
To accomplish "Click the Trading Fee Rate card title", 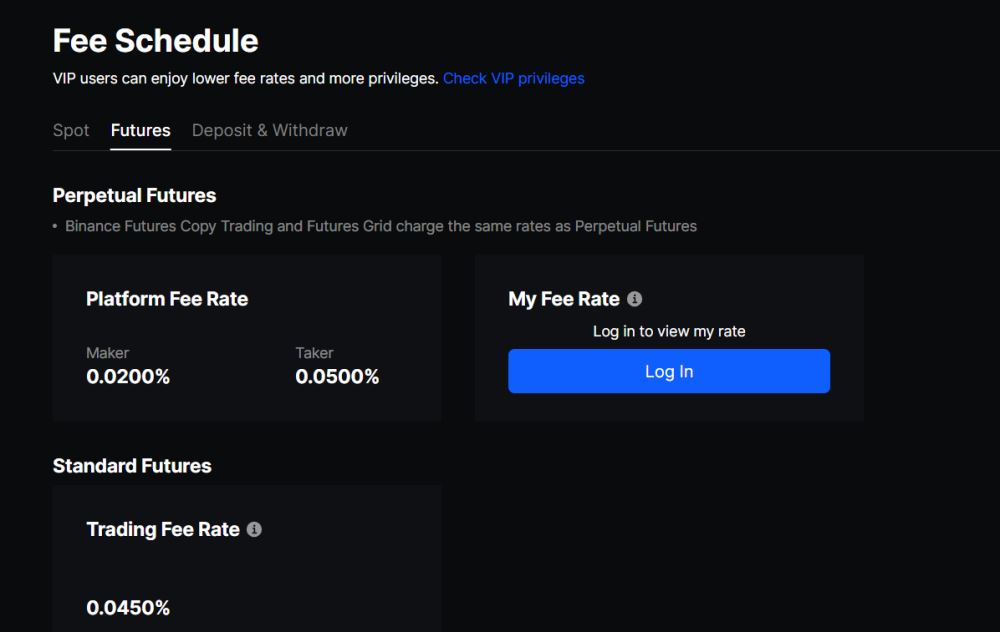I will tap(163, 529).
